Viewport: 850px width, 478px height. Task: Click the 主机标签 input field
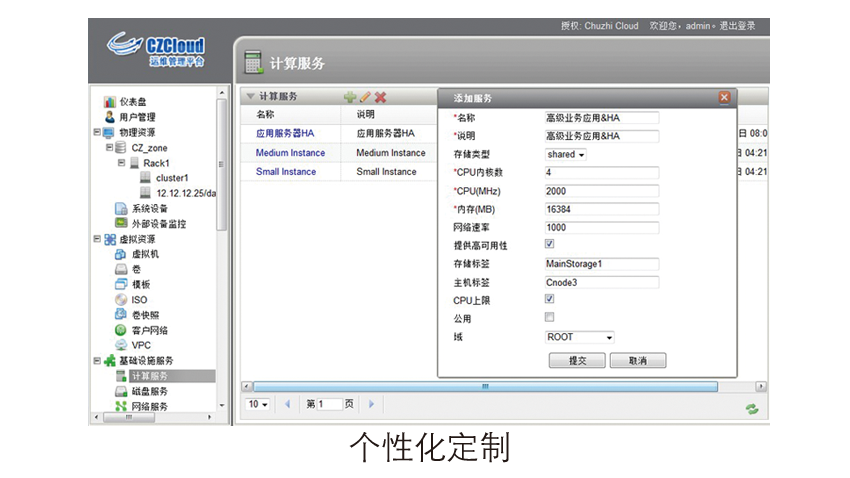tap(602, 282)
